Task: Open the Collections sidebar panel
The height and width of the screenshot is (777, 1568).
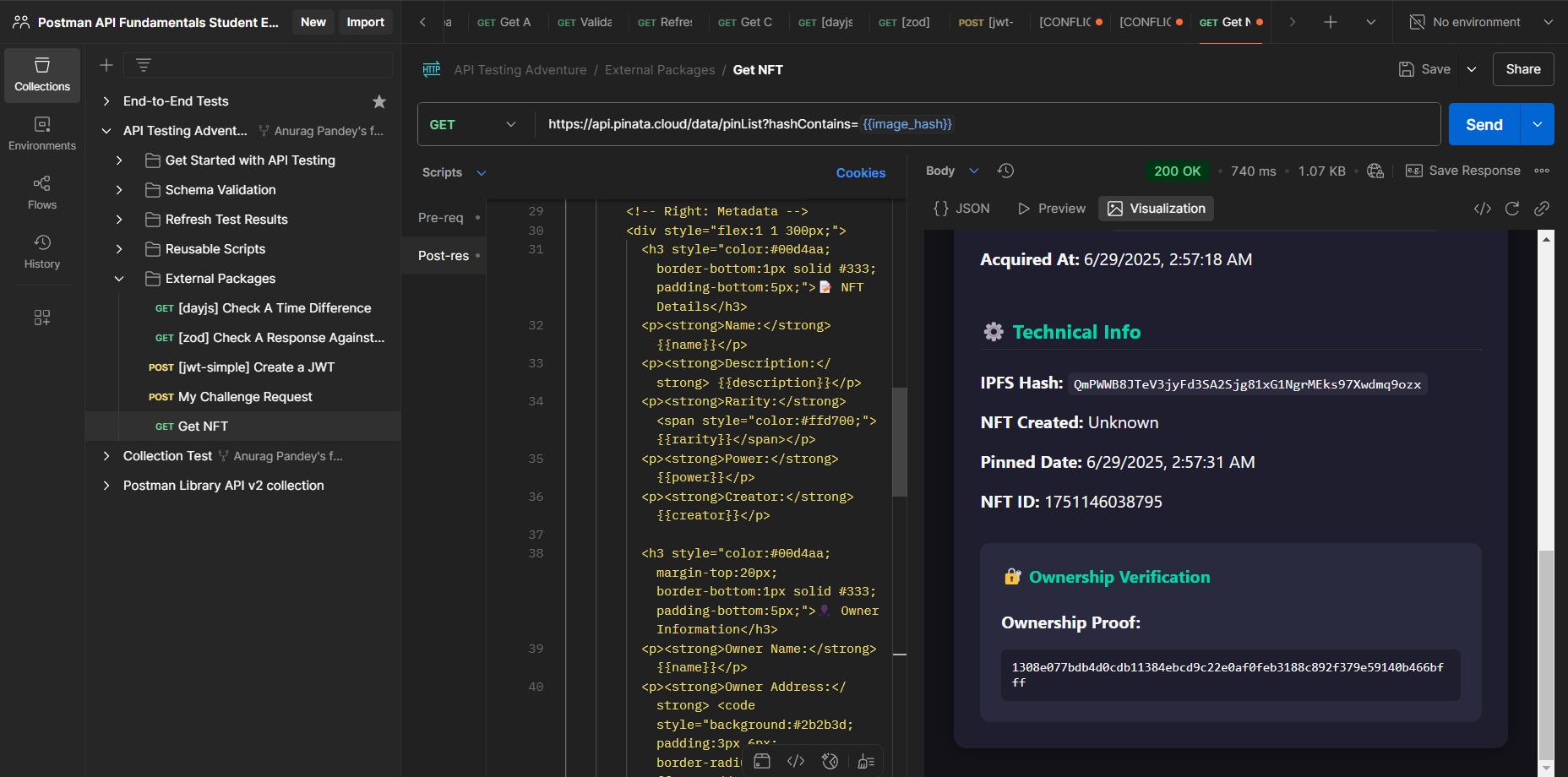Action: coord(42,75)
